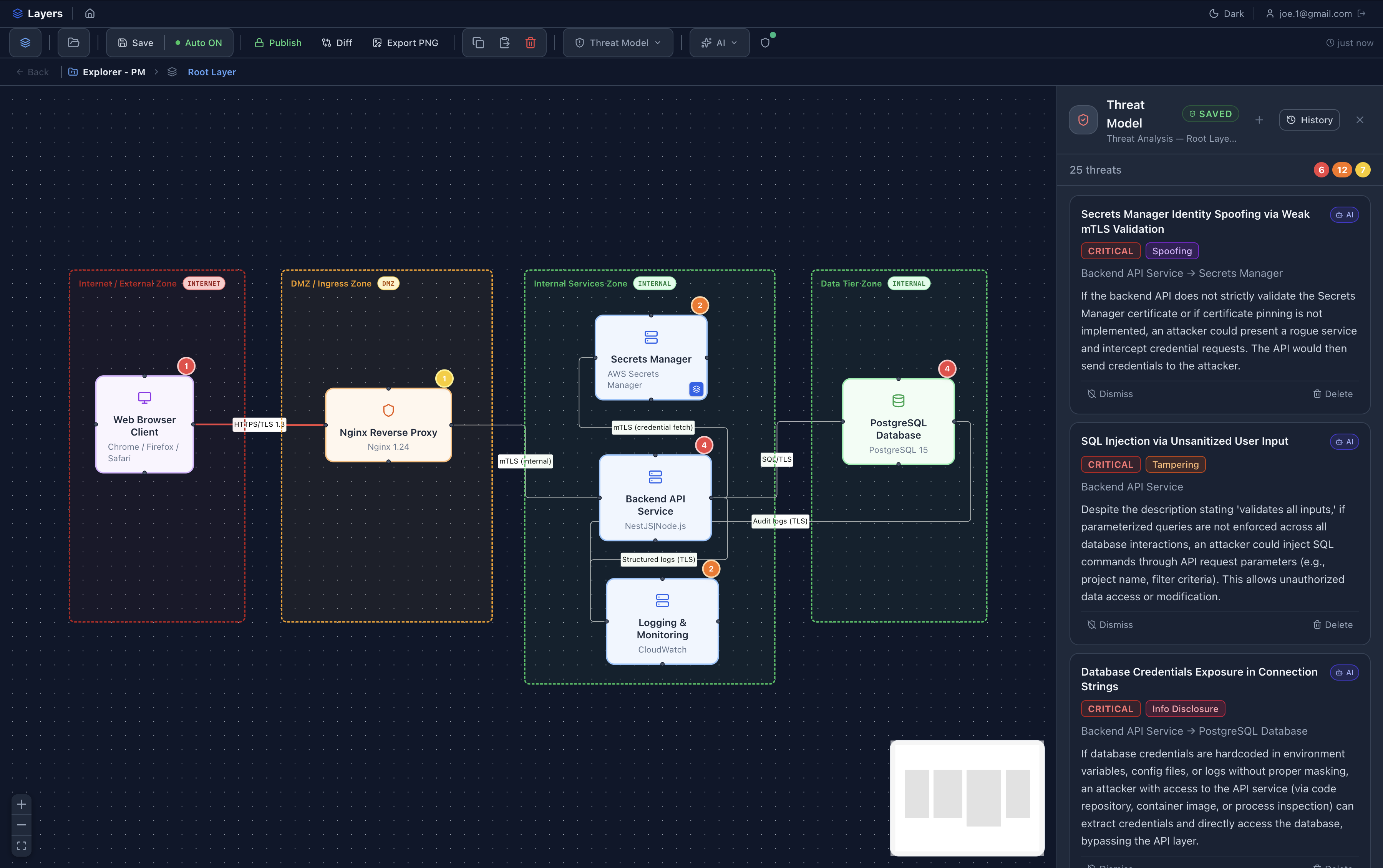This screenshot has height=868, width=1383.
Task: Click the Structured logs (TLS) edge label
Action: point(658,560)
